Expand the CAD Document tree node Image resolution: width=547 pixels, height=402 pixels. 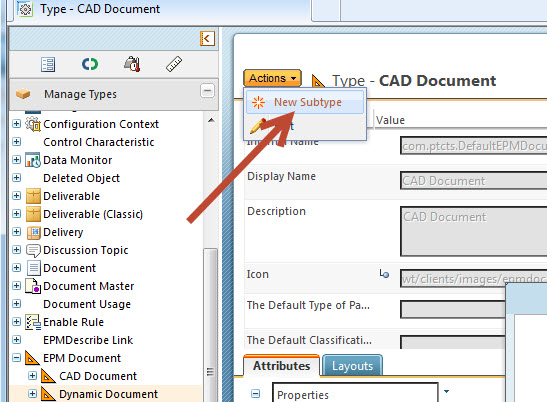pos(32,375)
